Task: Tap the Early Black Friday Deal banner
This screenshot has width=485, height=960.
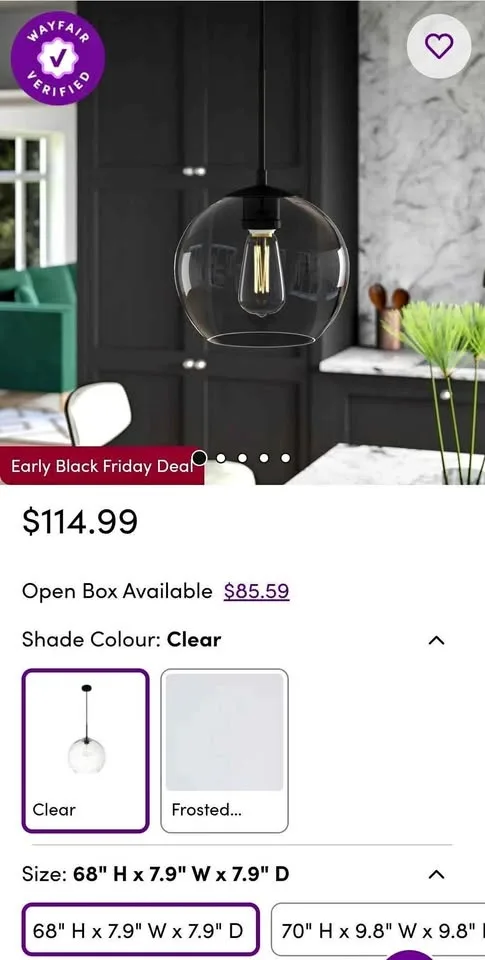Action: click(102, 466)
